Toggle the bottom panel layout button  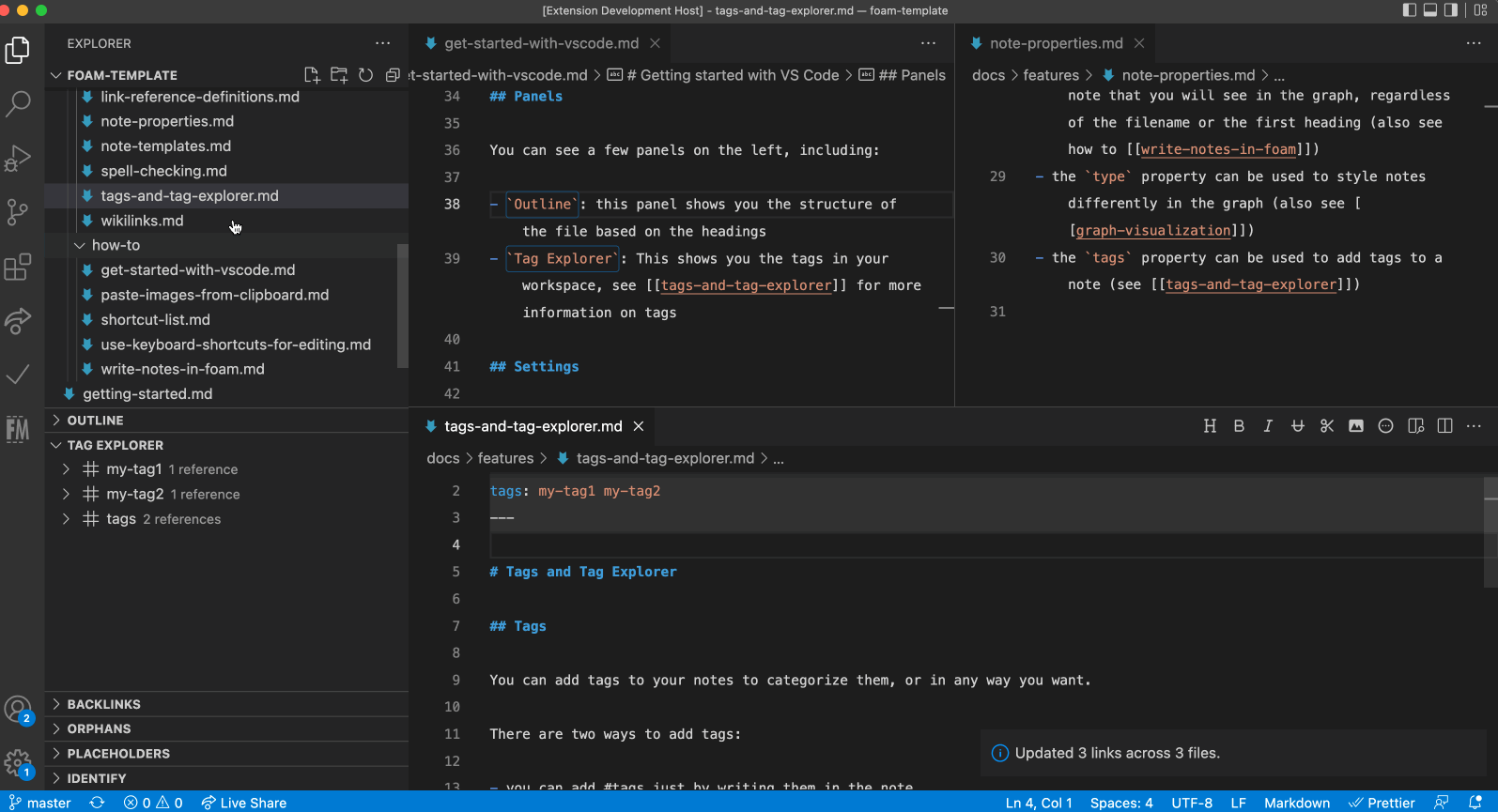(1430, 10)
